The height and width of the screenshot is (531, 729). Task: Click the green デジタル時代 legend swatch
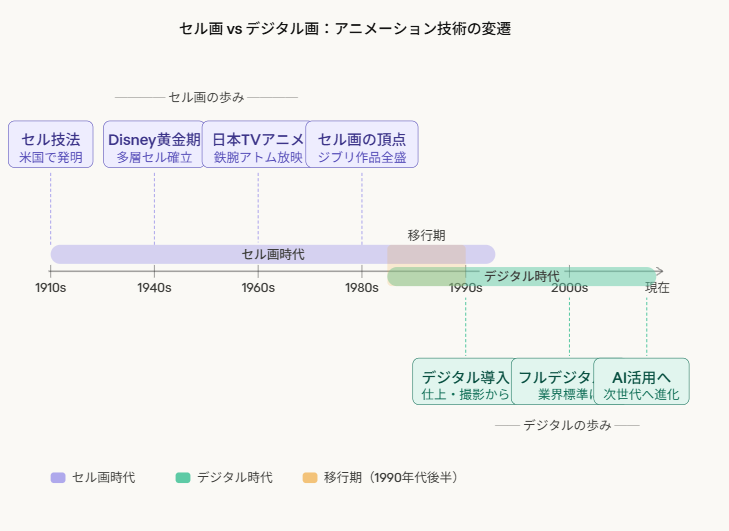[x=182, y=478]
